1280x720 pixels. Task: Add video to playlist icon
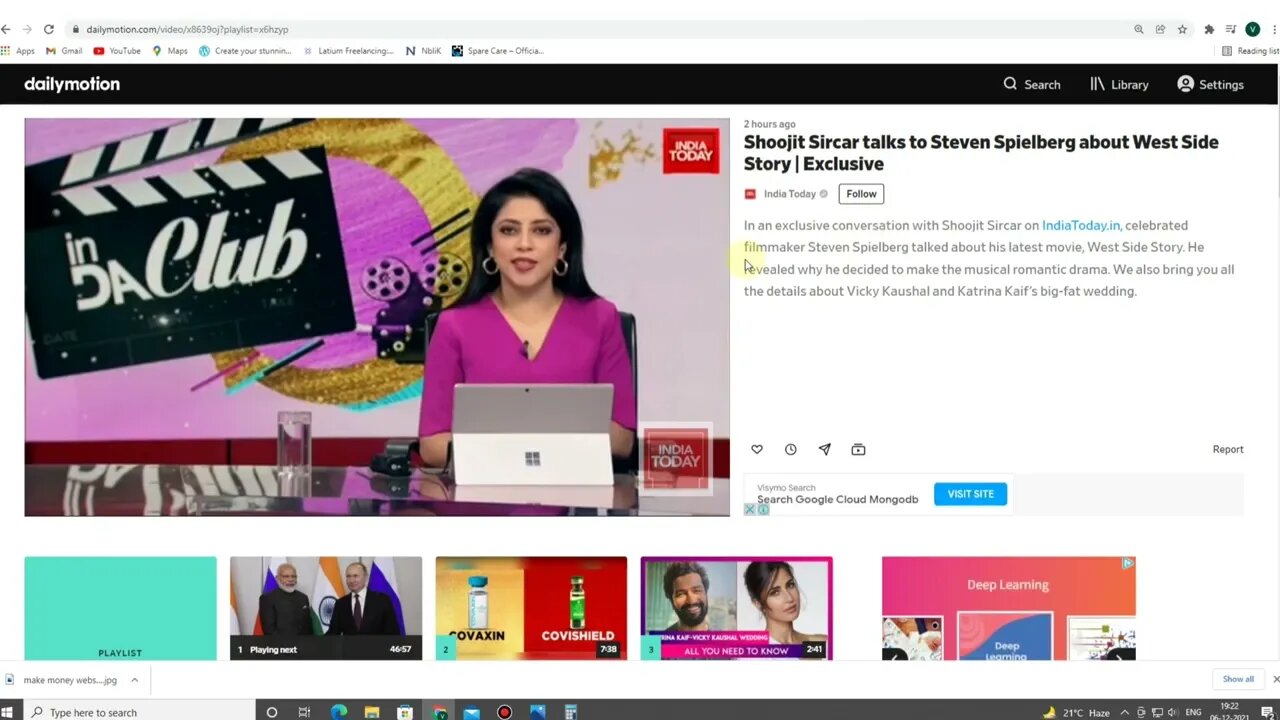pos(858,450)
